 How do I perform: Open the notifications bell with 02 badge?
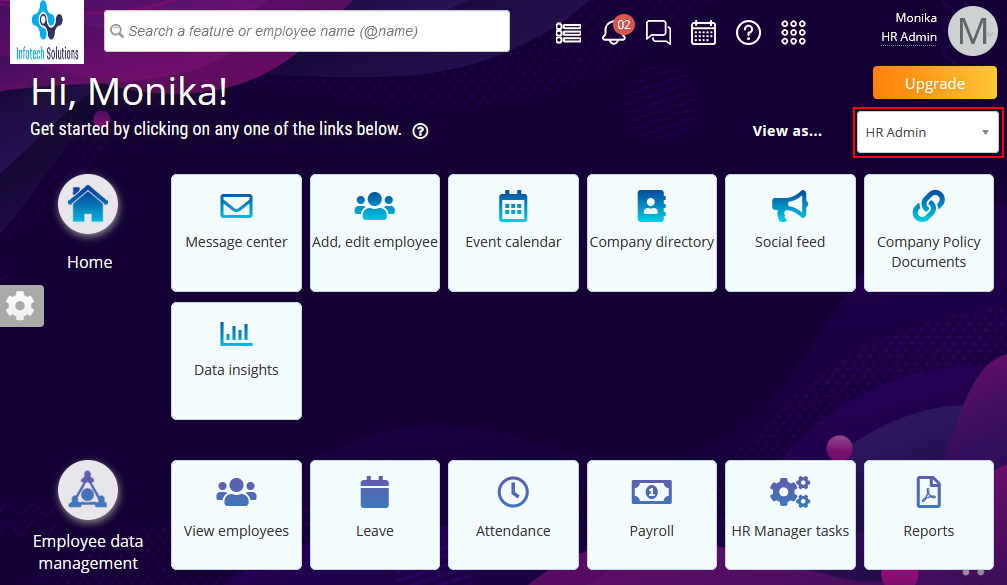click(x=612, y=32)
